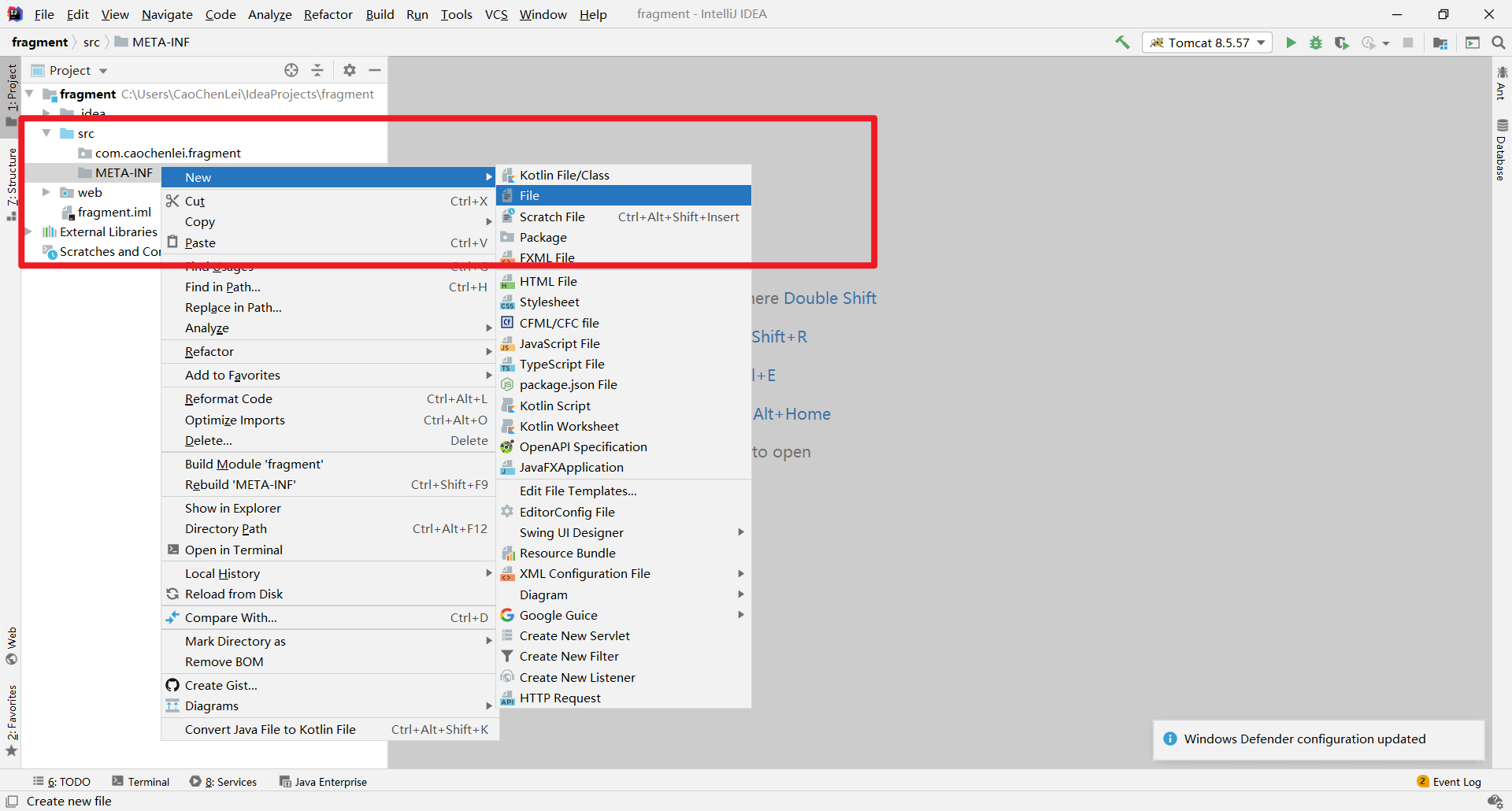Viewport: 1512px width, 811px height.
Task: Collapse the src folder node
Action: point(46,133)
